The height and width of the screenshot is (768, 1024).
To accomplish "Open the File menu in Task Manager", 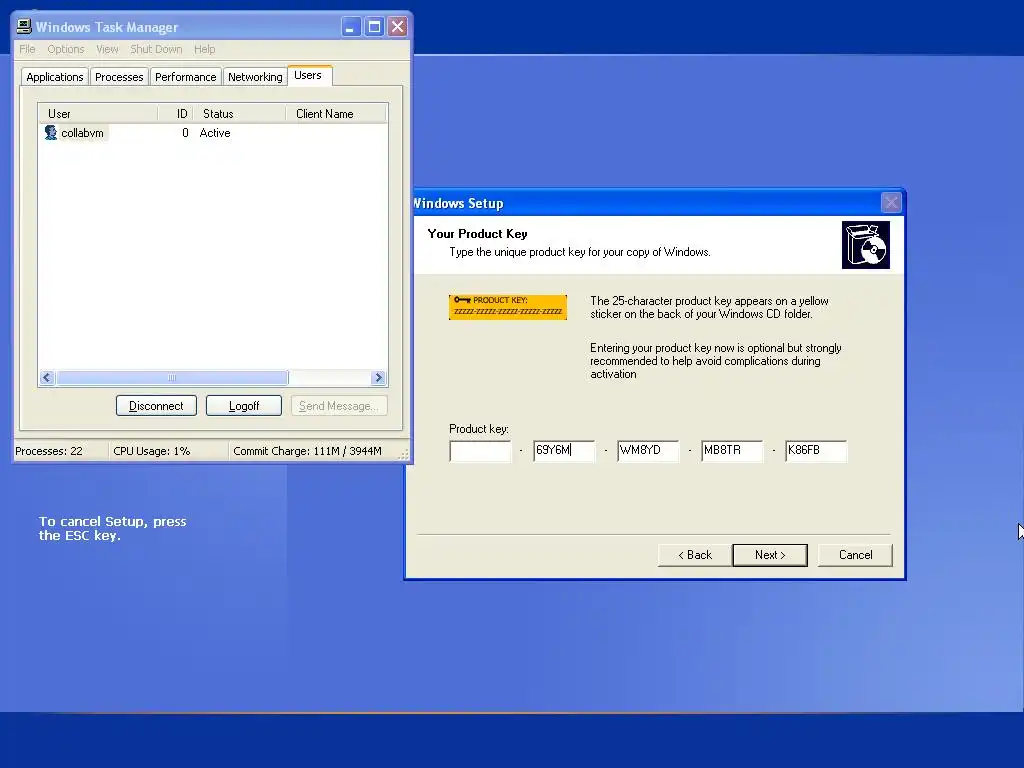I will (x=27, y=49).
